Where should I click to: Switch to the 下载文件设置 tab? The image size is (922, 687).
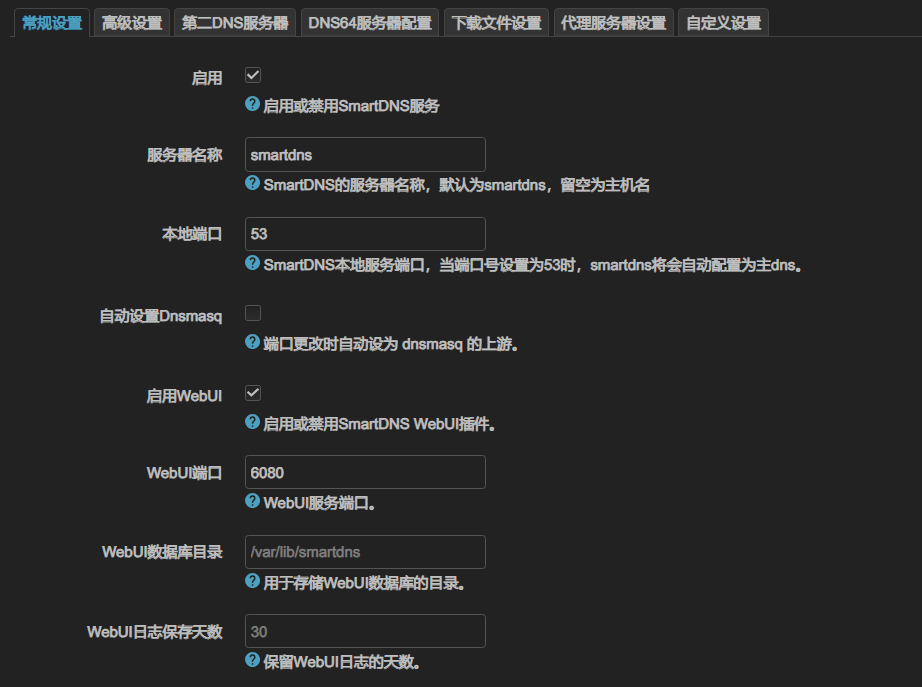point(496,22)
